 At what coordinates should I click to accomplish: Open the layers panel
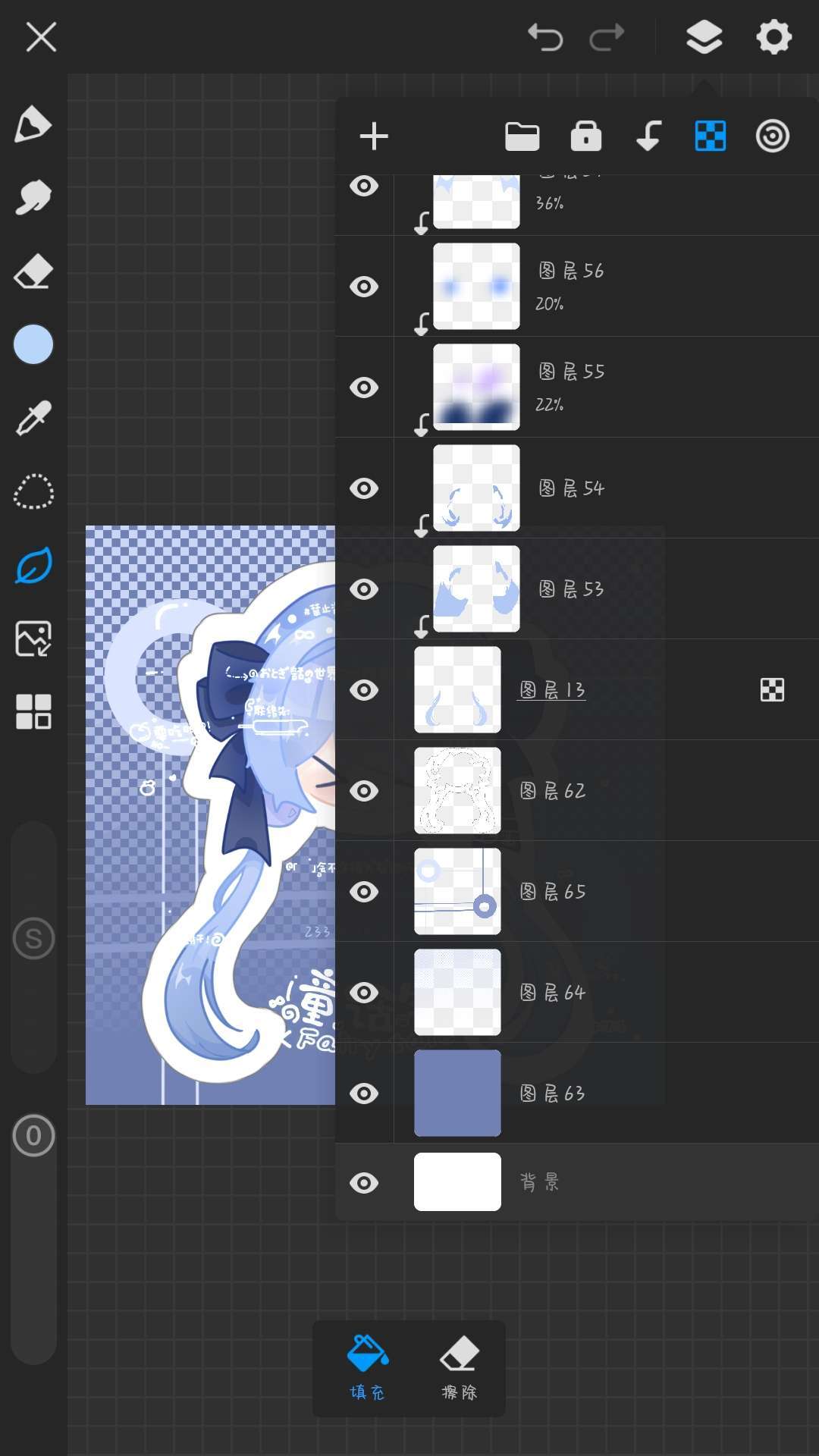tap(704, 36)
